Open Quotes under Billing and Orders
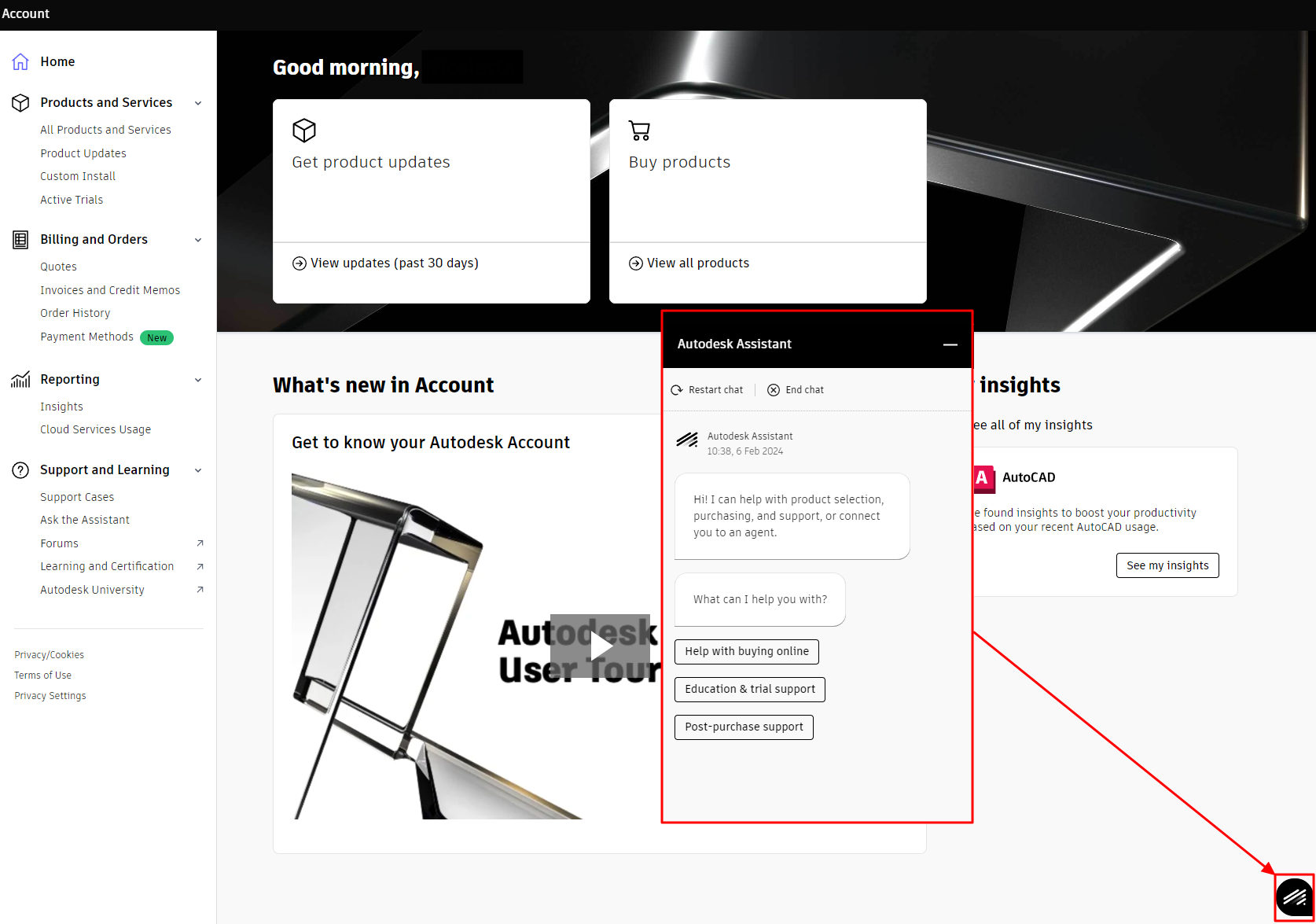1316x924 pixels. [58, 267]
